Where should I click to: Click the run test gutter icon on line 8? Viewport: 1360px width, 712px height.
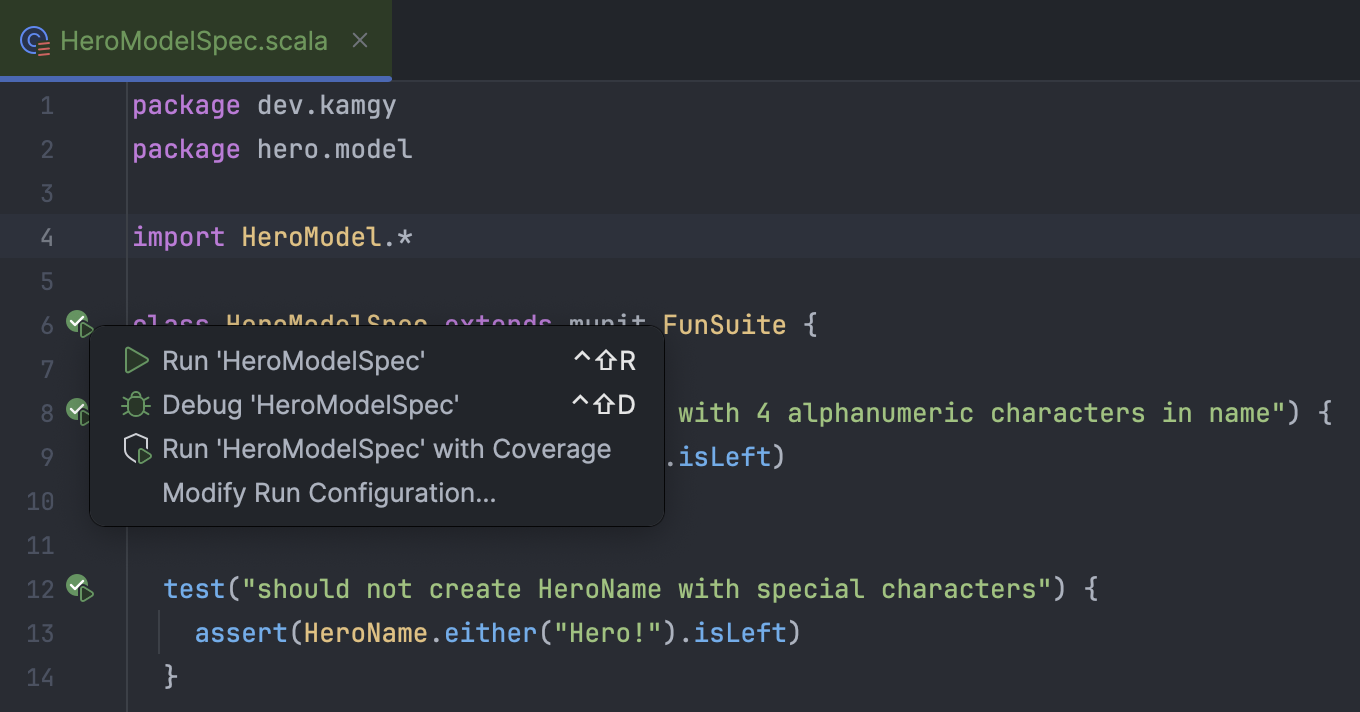pos(79,411)
